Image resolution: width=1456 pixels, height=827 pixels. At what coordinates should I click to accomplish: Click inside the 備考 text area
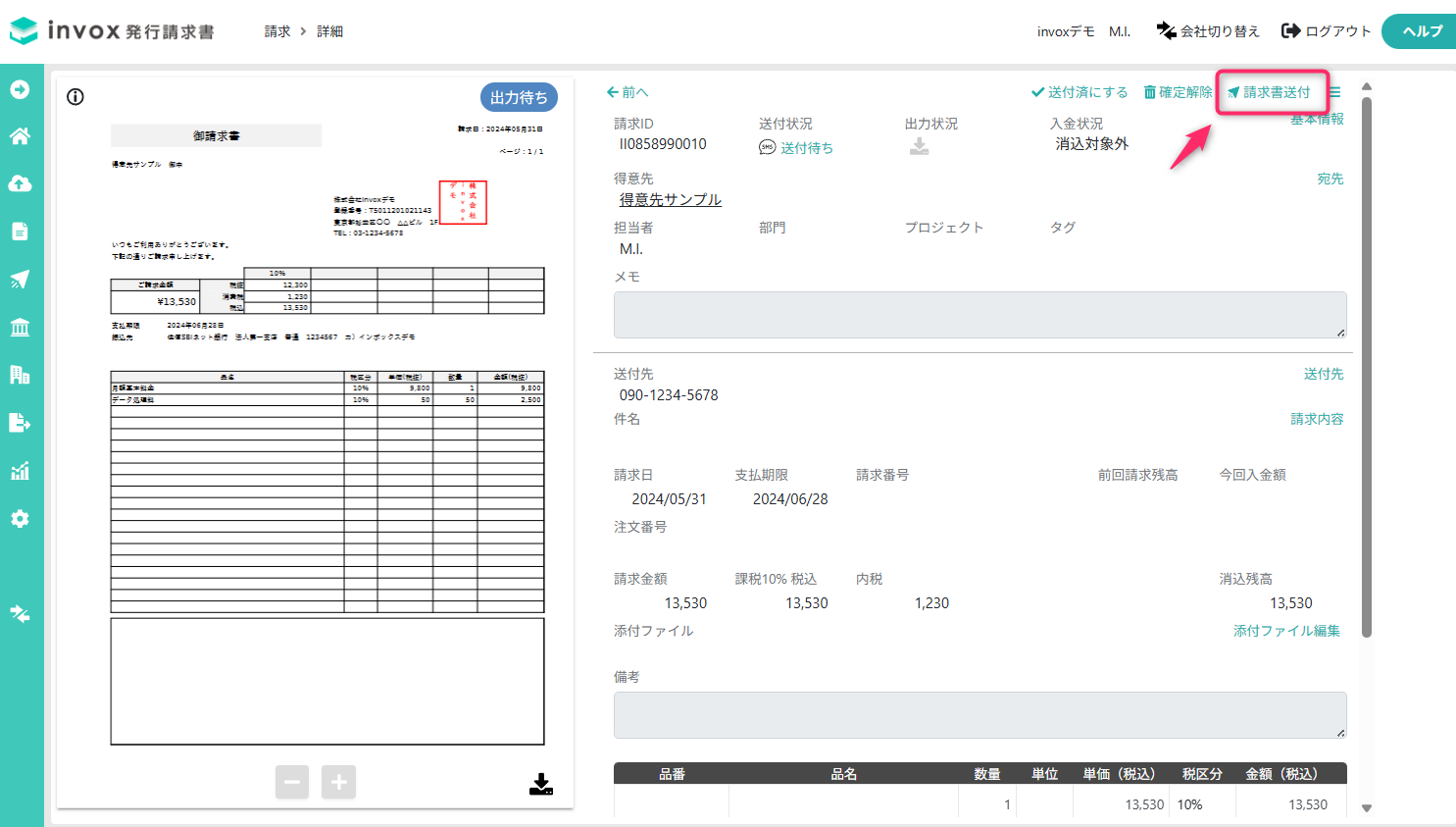(x=979, y=715)
